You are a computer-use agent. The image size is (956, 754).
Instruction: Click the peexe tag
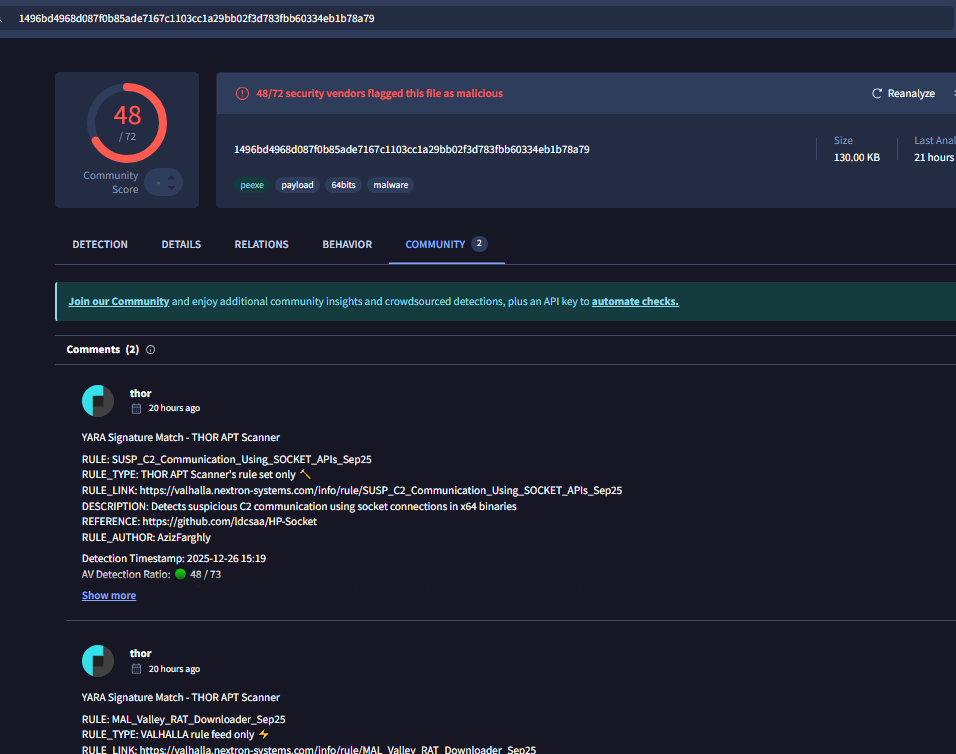(252, 185)
